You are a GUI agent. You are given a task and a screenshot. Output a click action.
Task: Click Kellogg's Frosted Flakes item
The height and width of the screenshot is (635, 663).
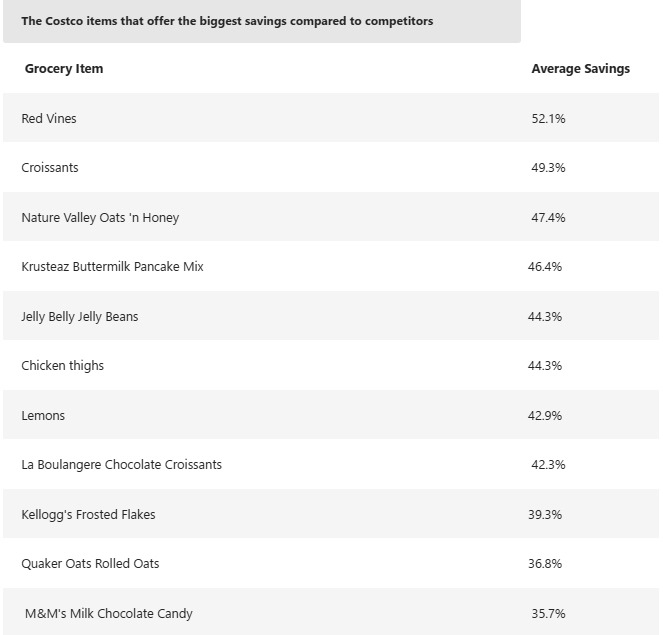pyautogui.click(x=88, y=515)
